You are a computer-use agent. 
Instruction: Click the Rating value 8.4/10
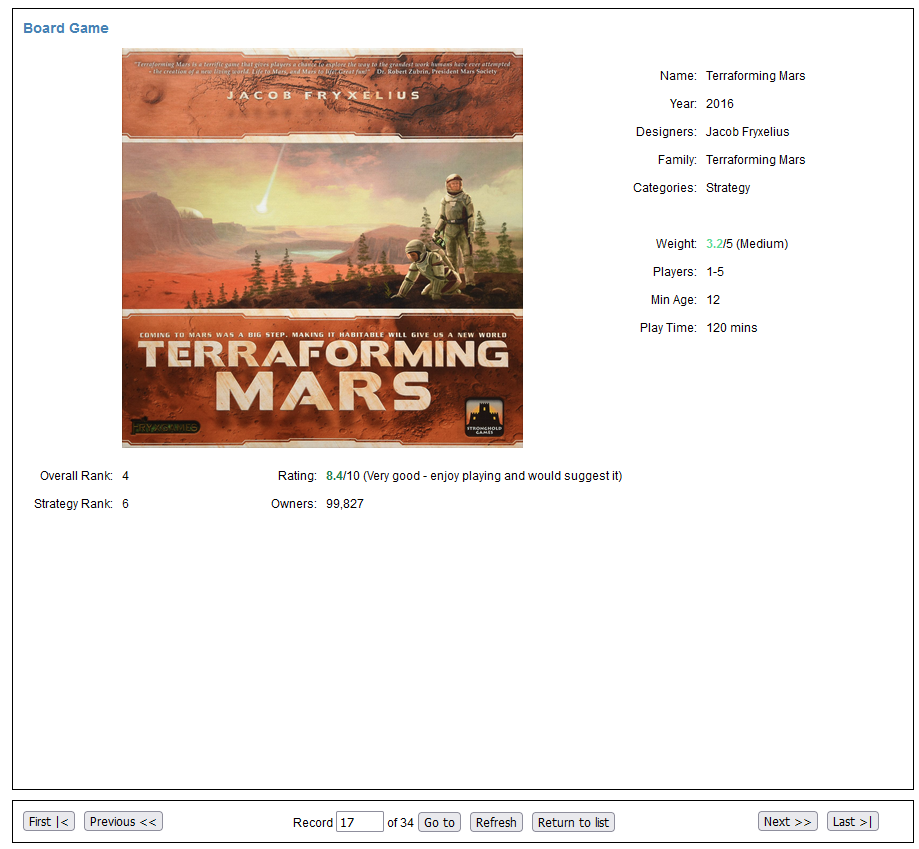pyautogui.click(x=342, y=476)
